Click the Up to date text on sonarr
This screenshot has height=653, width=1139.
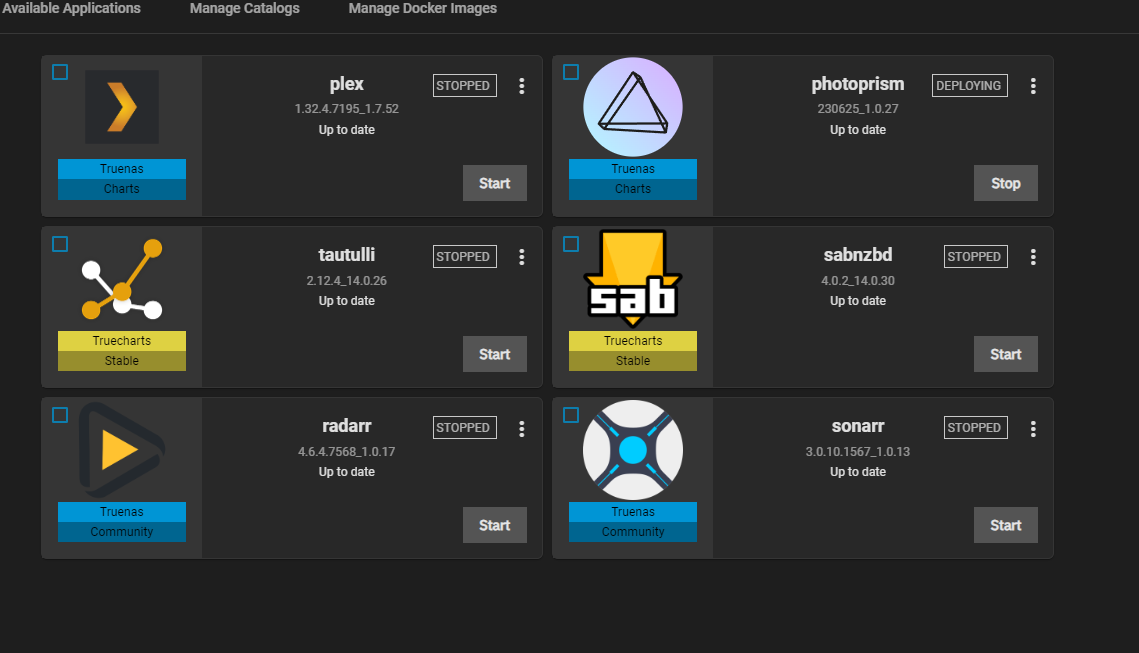click(858, 472)
